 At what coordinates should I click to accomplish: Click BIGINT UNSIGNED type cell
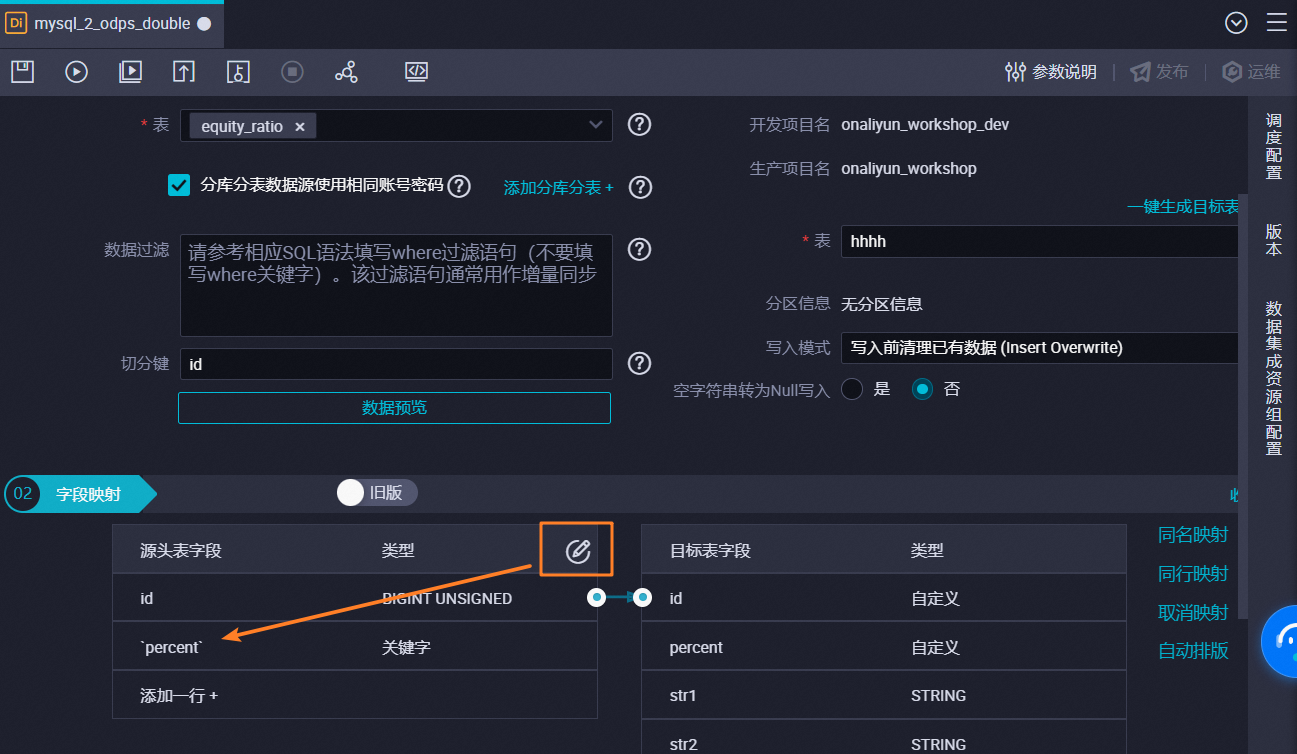click(x=447, y=598)
